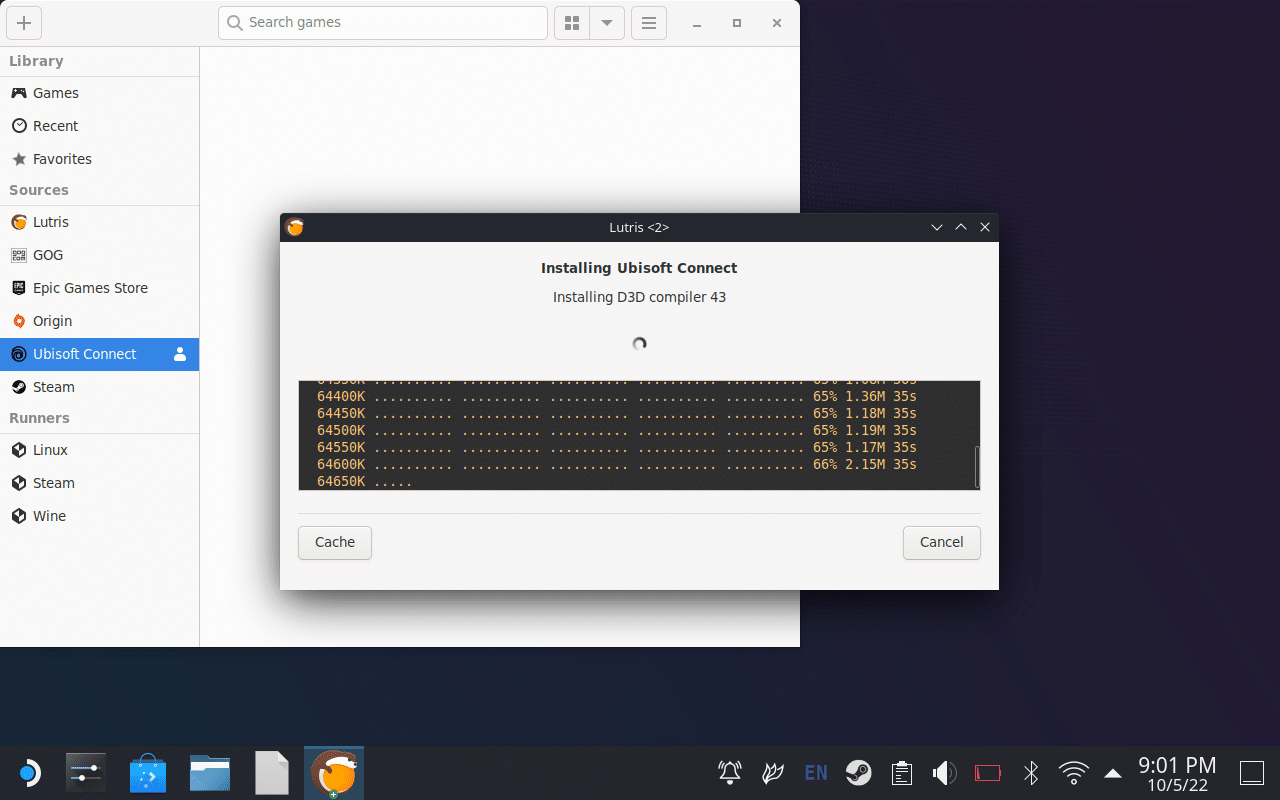Switch to grid view icon
The image size is (1280, 800).
coord(572,23)
